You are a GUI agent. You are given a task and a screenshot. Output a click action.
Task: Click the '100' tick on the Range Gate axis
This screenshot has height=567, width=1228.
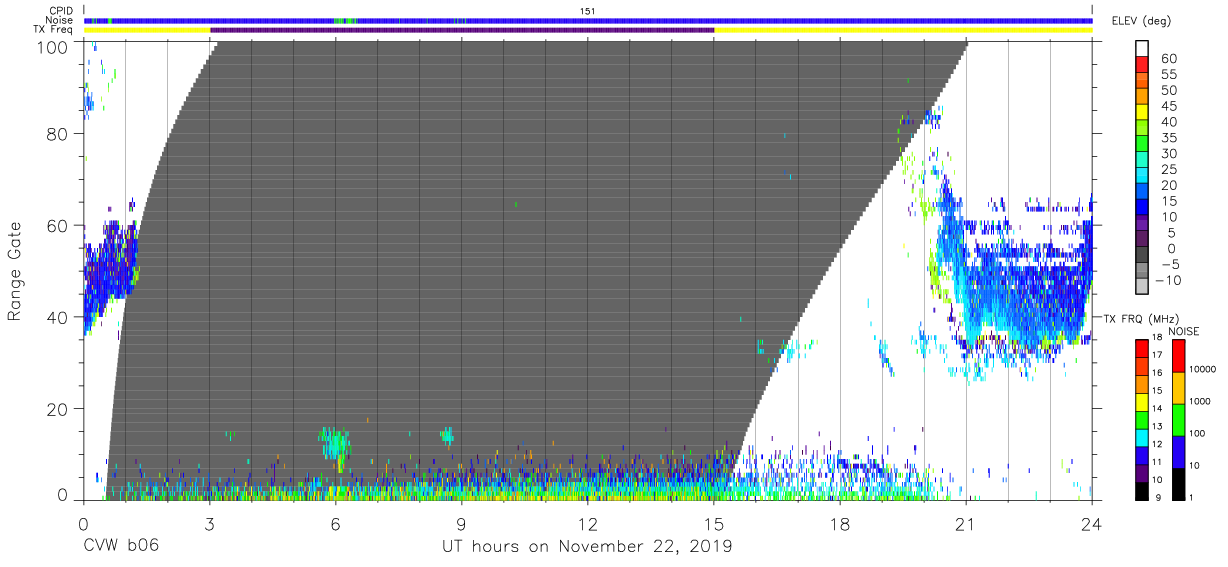[x=52, y=47]
